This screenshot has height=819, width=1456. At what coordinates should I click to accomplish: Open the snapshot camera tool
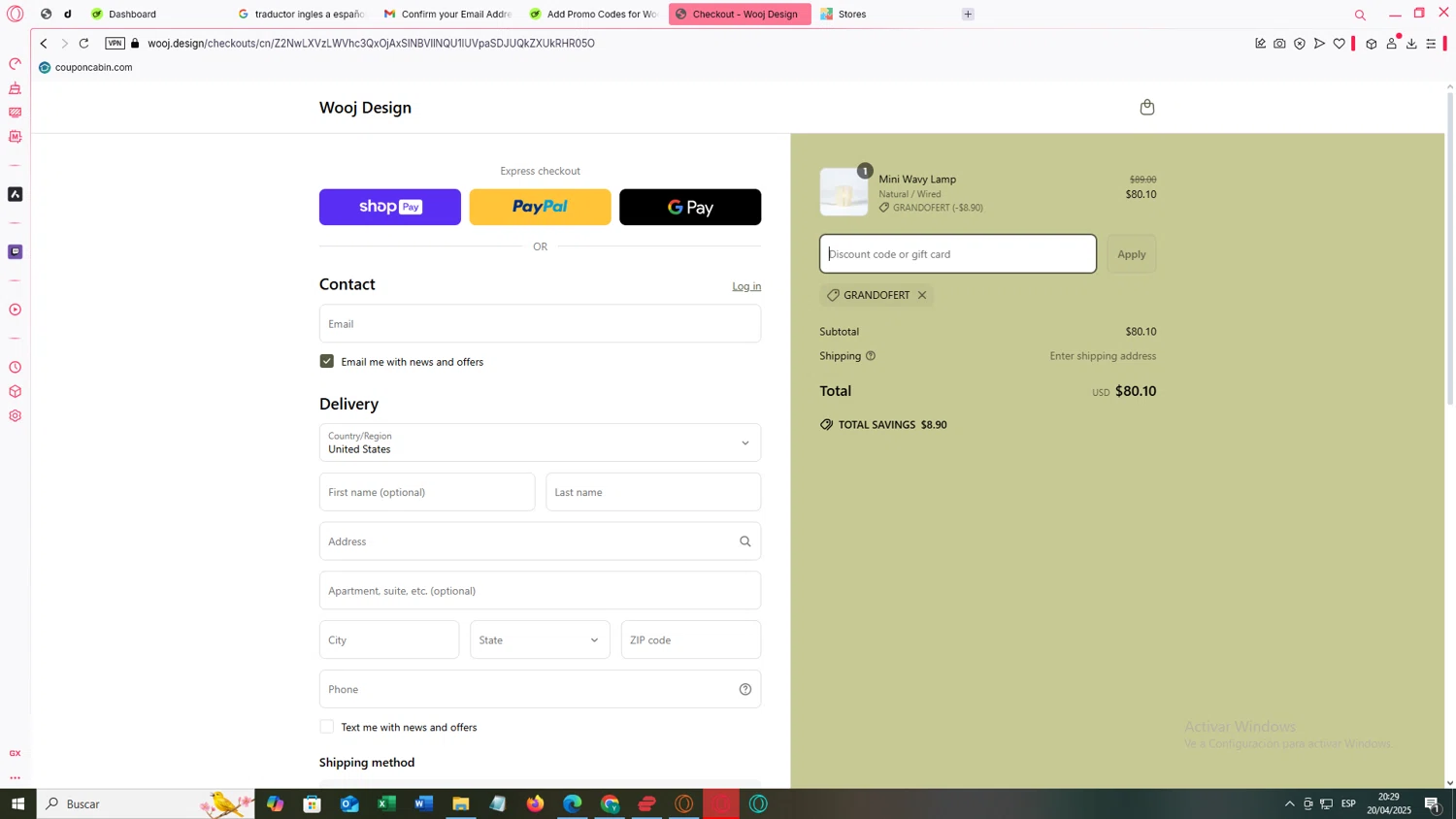point(1279,44)
